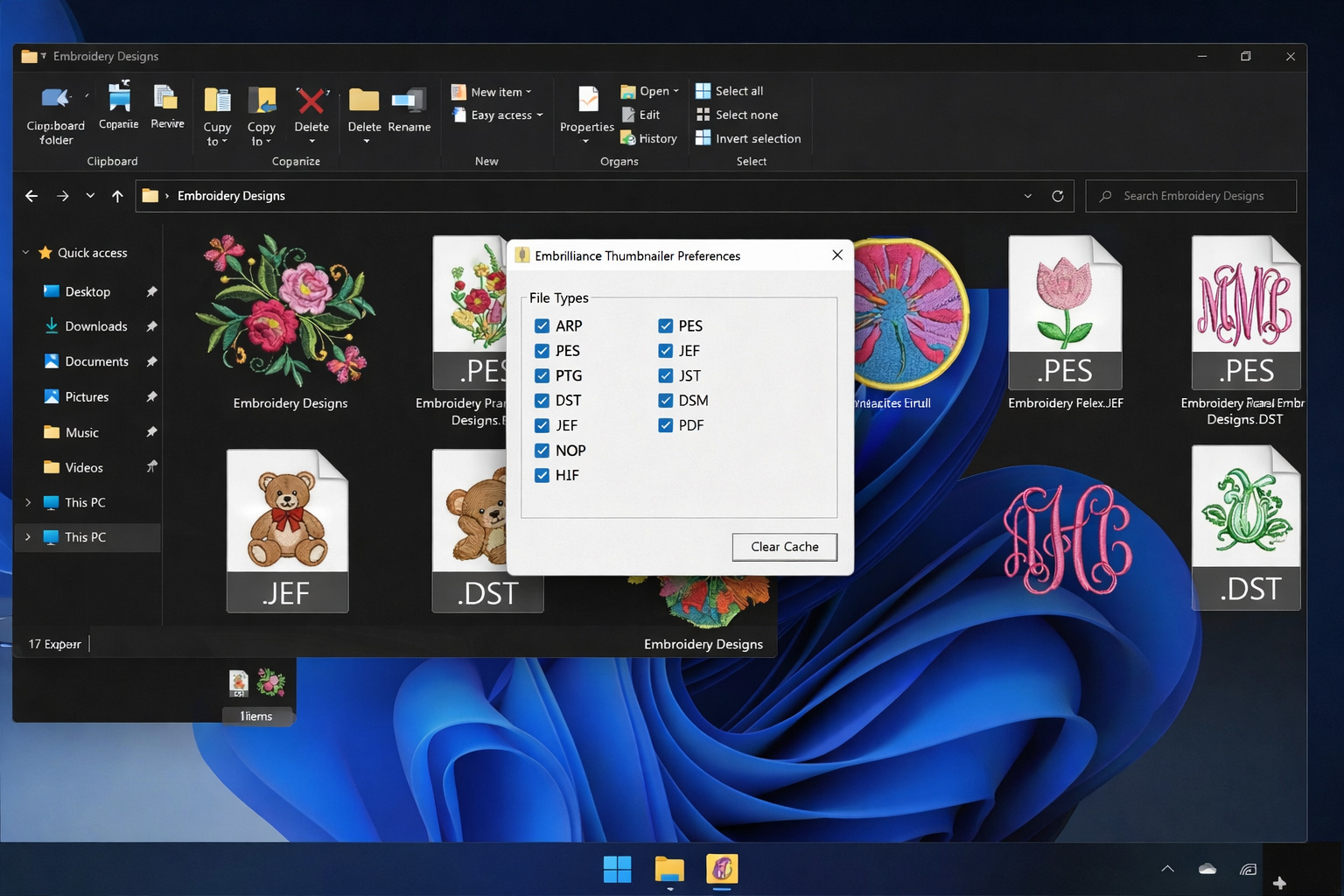Navigate back with the back arrow

pos(31,196)
